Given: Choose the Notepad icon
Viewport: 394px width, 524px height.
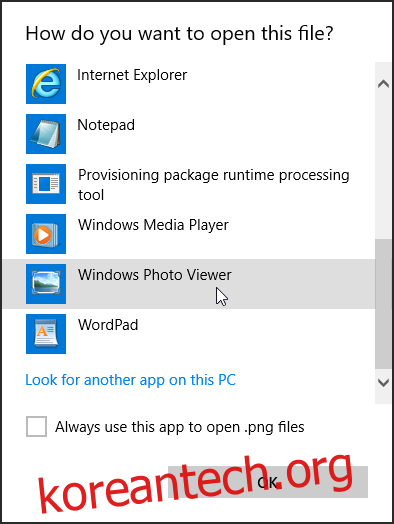Looking at the screenshot, I should 46,134.
